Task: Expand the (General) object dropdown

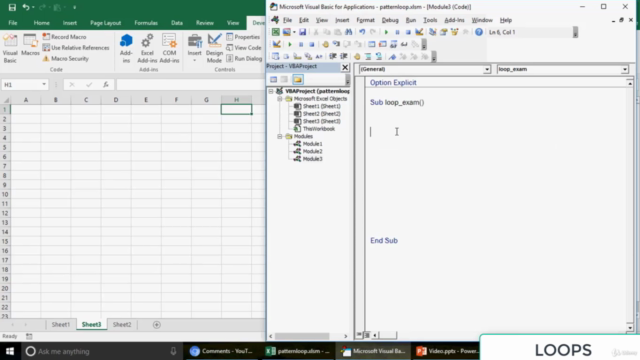Action: pyautogui.click(x=487, y=69)
